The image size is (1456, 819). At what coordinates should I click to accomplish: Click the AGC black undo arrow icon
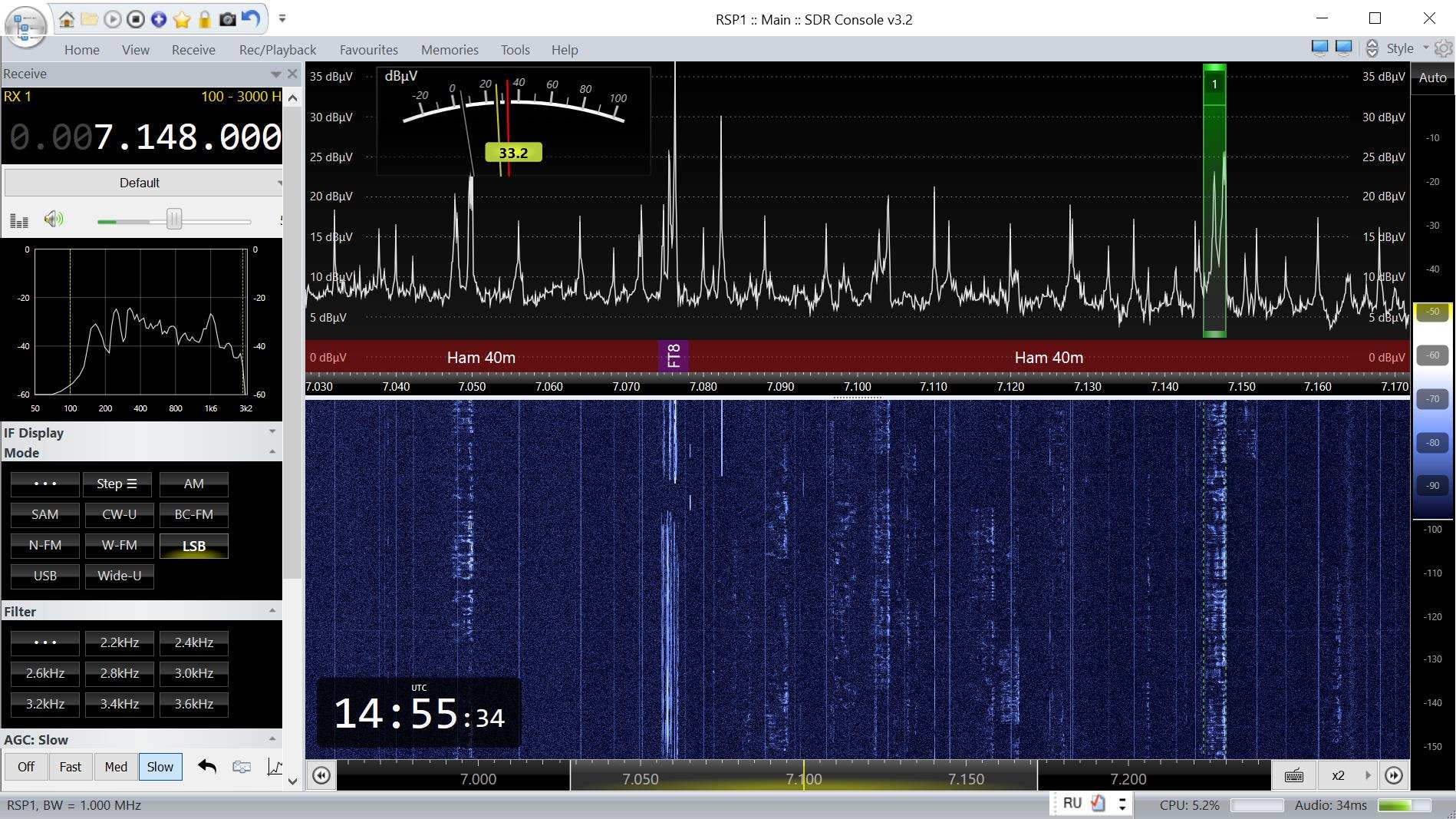(207, 766)
